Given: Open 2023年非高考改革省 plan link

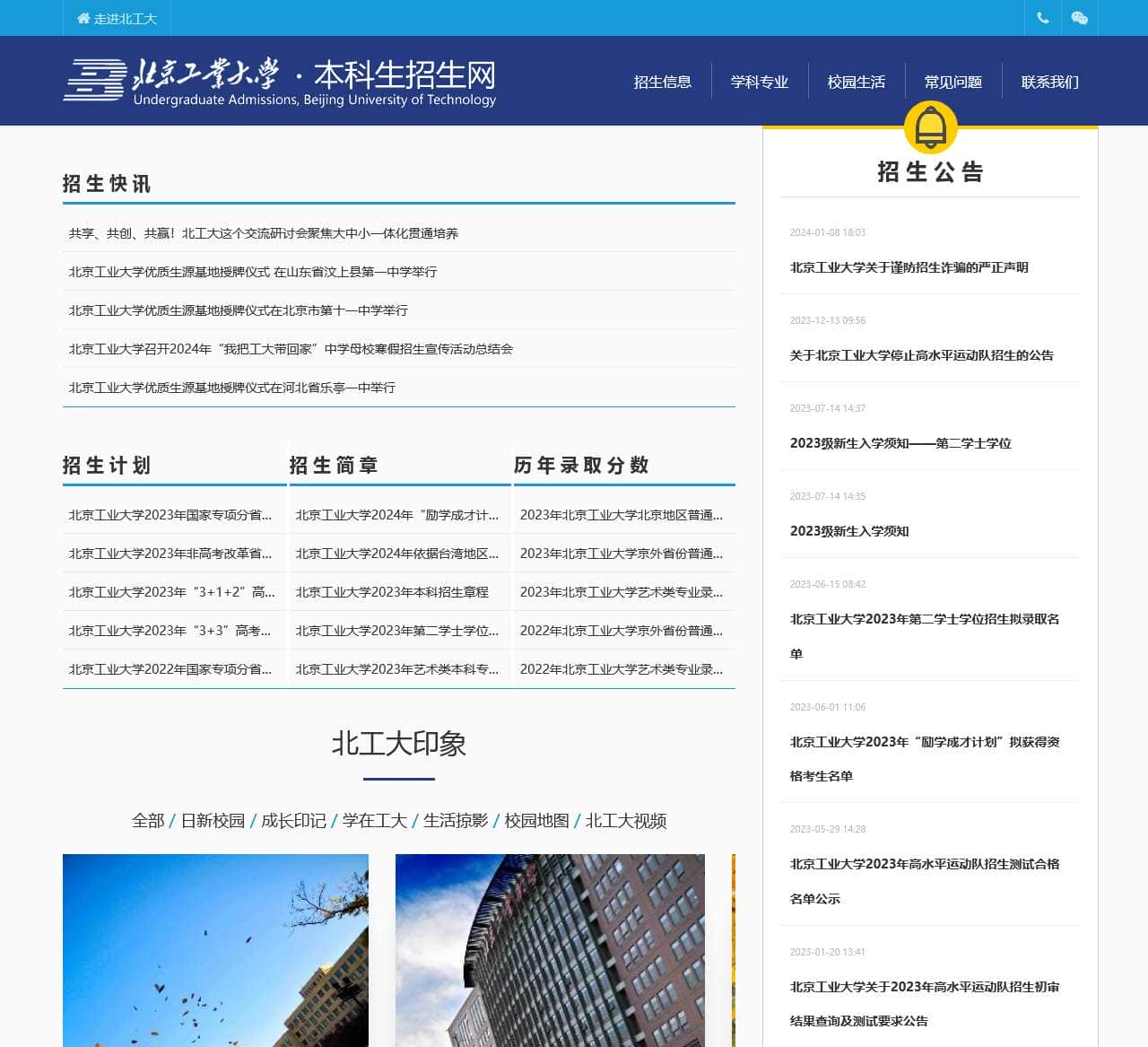Looking at the screenshot, I should point(170,554).
